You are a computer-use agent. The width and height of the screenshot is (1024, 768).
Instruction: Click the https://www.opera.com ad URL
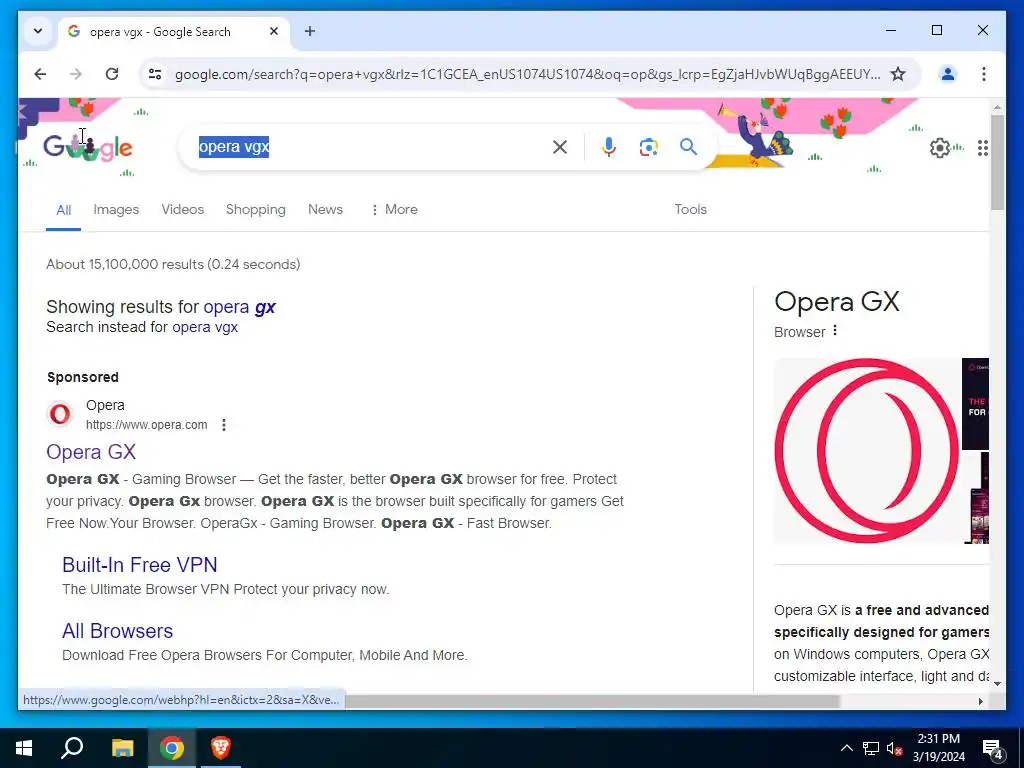[x=147, y=425]
